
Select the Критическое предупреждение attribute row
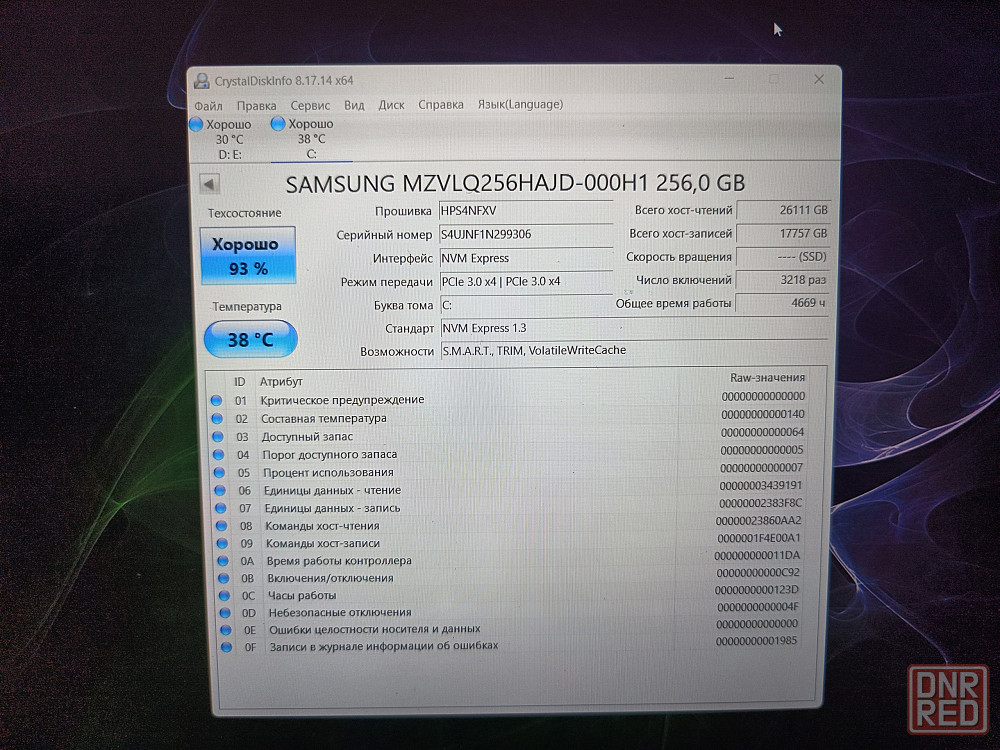[509, 399]
